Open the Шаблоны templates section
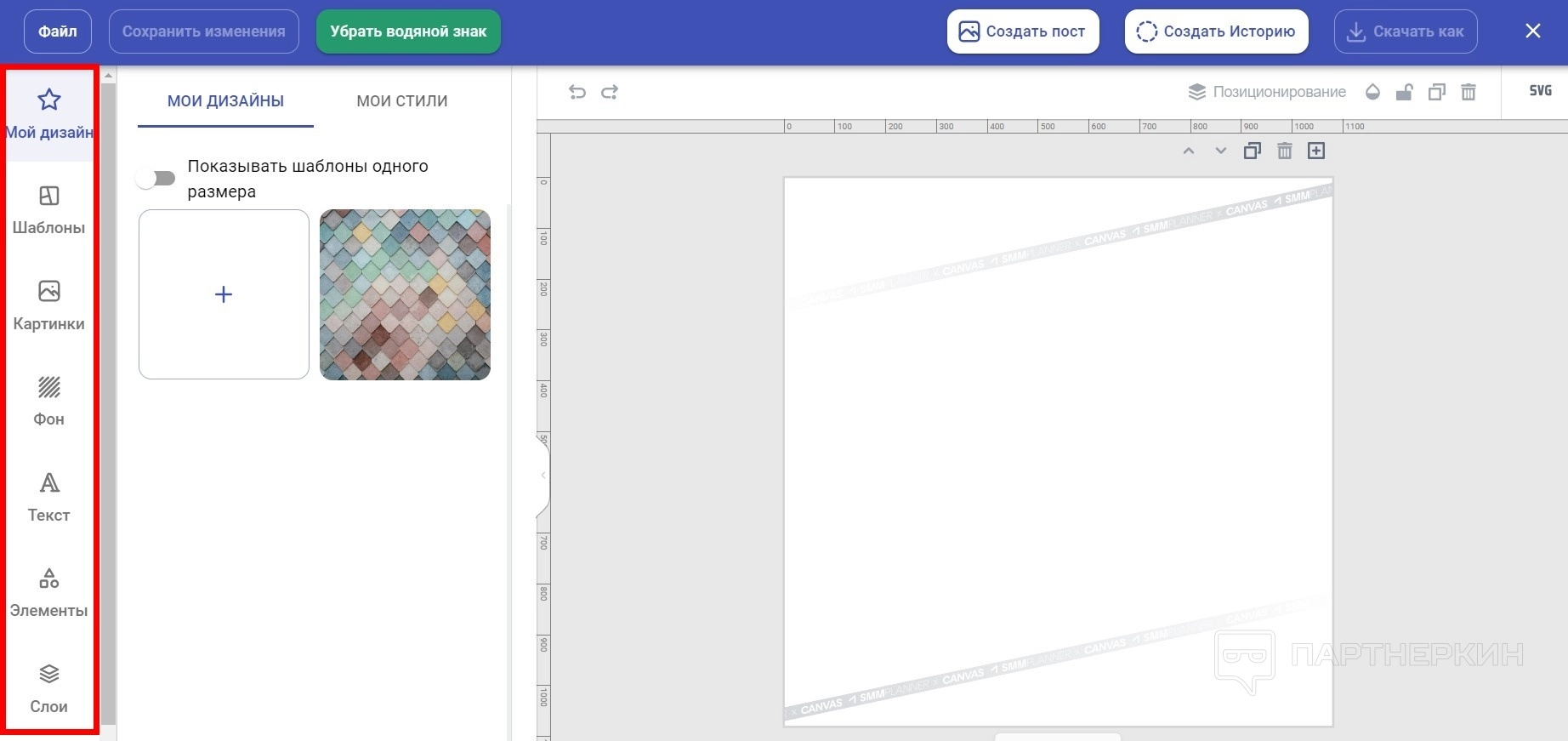The height and width of the screenshot is (741, 1568). [x=49, y=210]
